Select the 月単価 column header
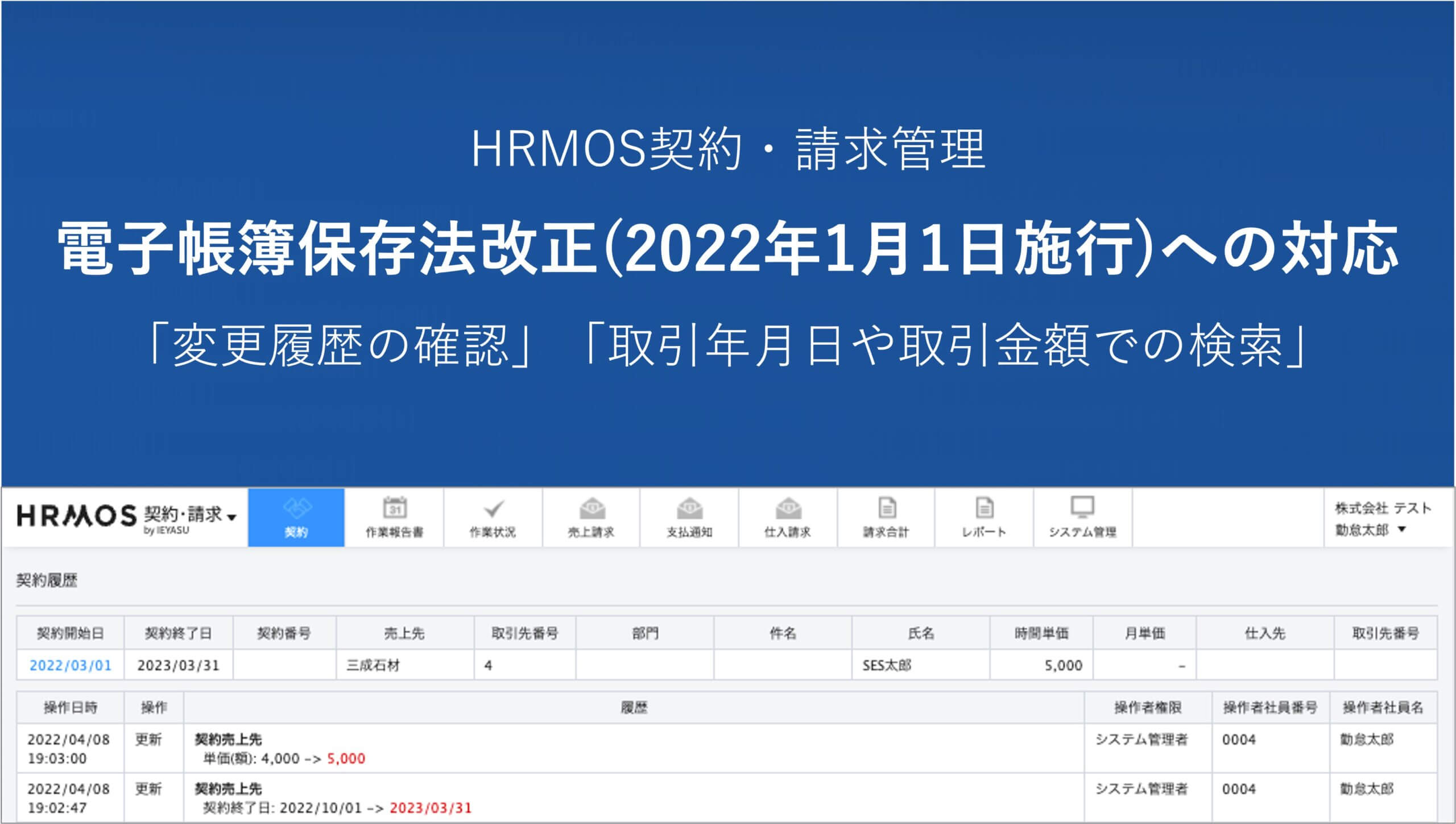Image resolution: width=1456 pixels, height=824 pixels. 1145,633
